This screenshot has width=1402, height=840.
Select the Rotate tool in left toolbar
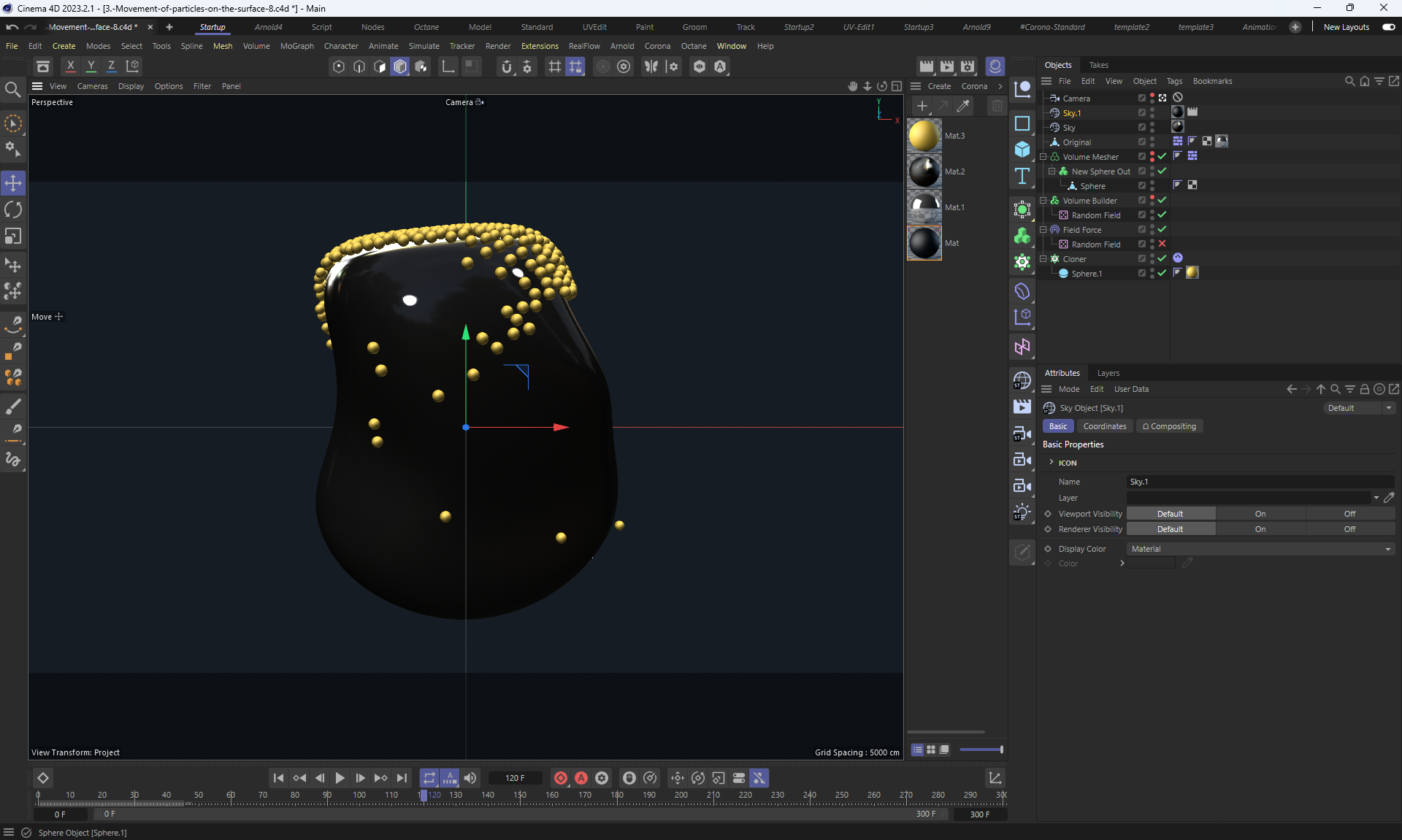tap(13, 210)
